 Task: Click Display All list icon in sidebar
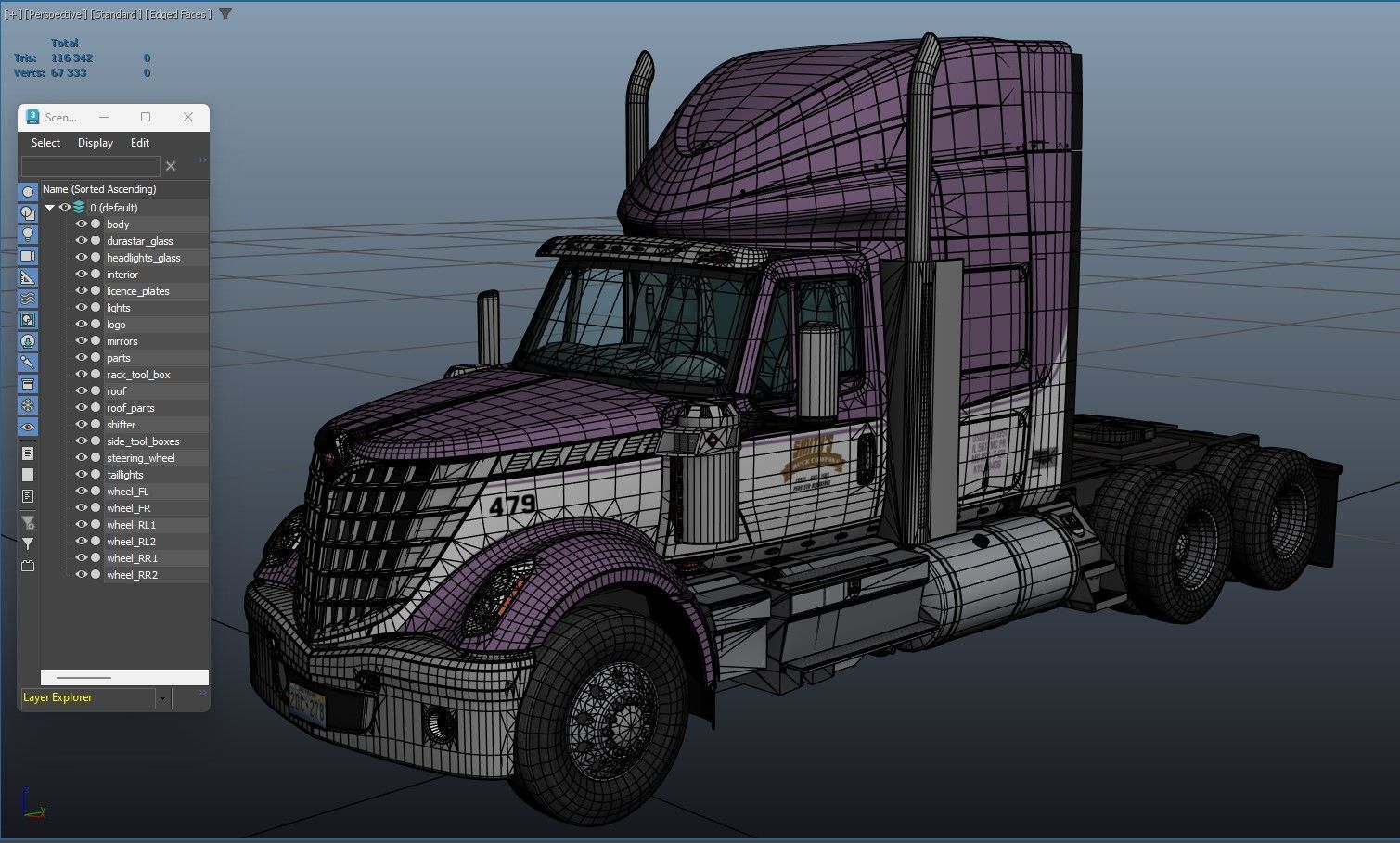point(28,453)
